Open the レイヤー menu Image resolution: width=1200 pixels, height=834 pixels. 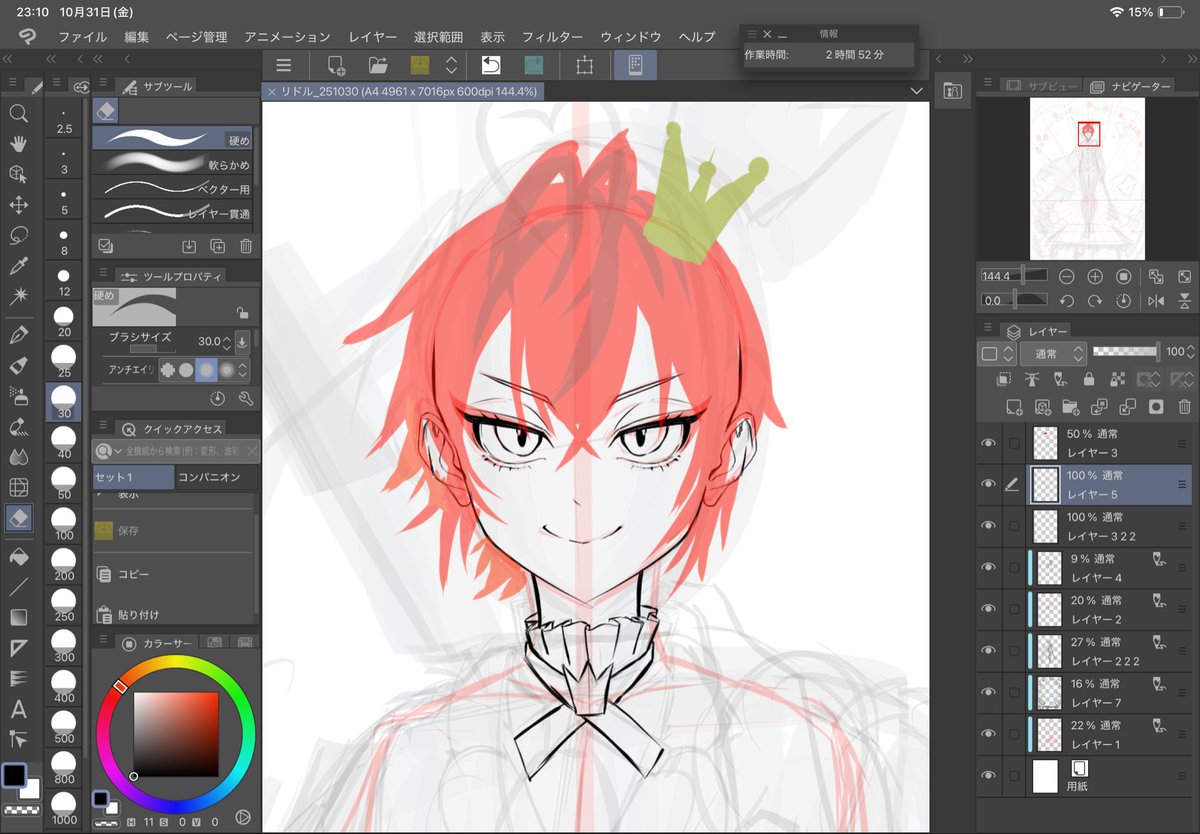click(373, 37)
